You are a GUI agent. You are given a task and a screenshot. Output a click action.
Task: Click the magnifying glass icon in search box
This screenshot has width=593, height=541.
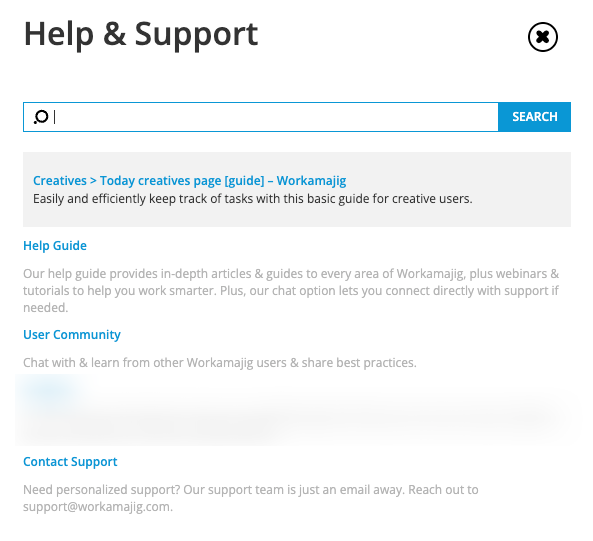(41, 117)
